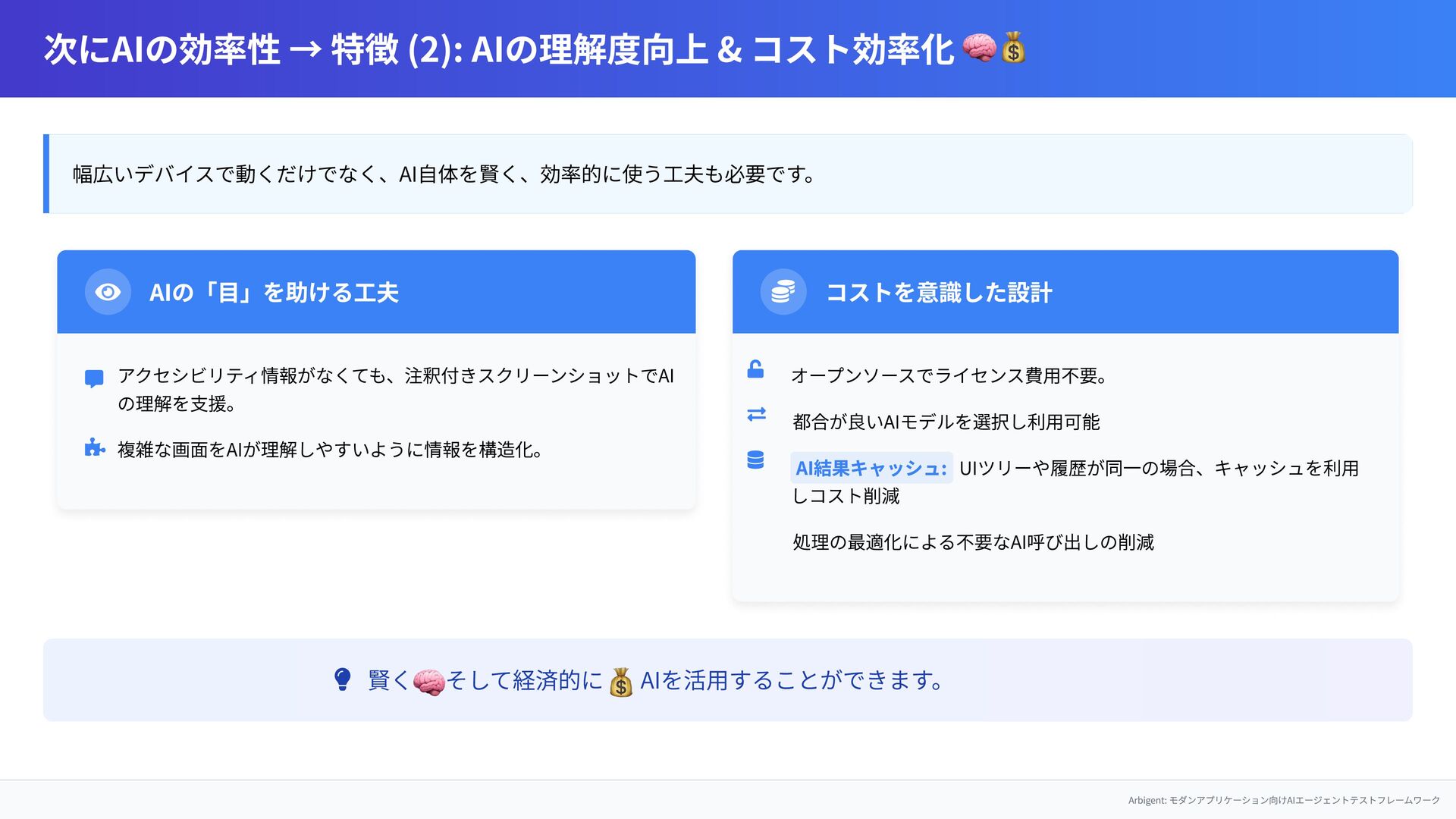
Task: Click the Arbigent footer text
Action: coord(1283,800)
